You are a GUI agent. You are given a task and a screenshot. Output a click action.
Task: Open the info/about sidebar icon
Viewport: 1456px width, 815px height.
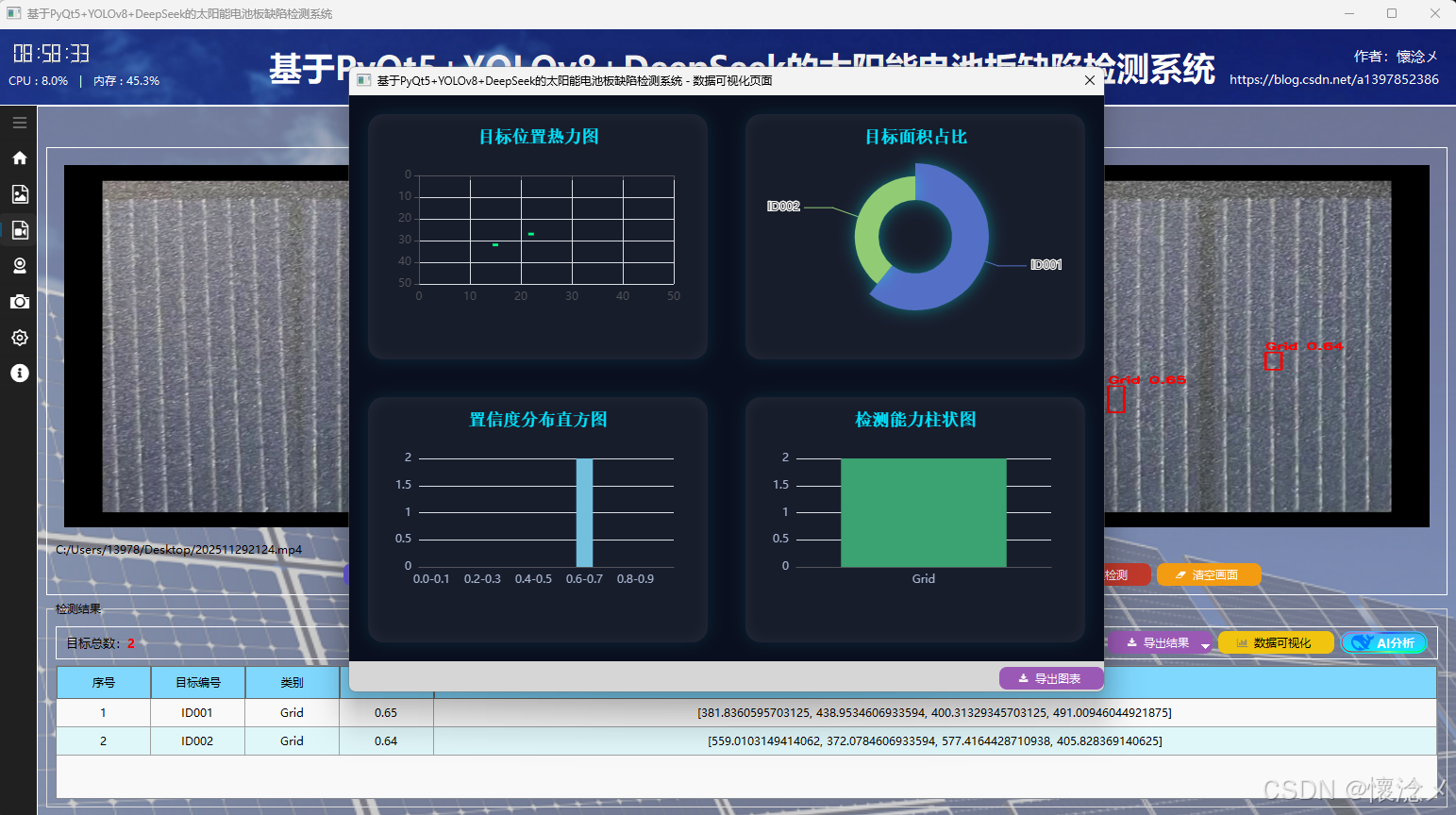19,374
